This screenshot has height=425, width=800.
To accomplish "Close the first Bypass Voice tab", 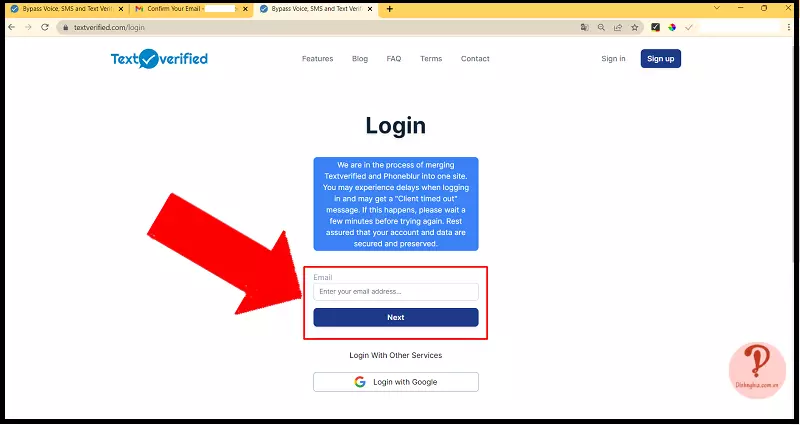I will [x=121, y=9].
